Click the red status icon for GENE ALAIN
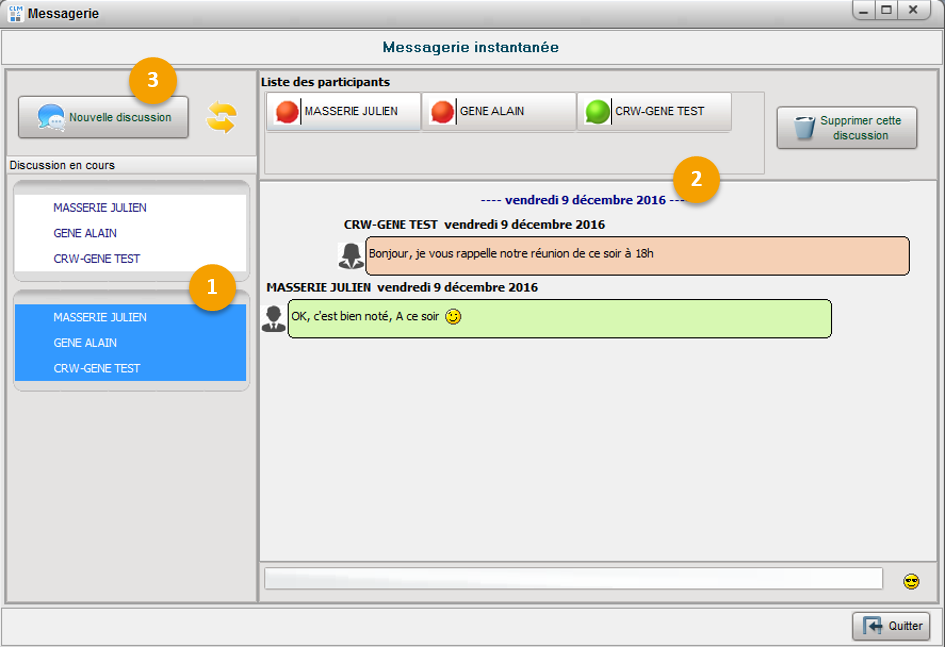Viewport: 945px width, 647px height. (x=442, y=112)
